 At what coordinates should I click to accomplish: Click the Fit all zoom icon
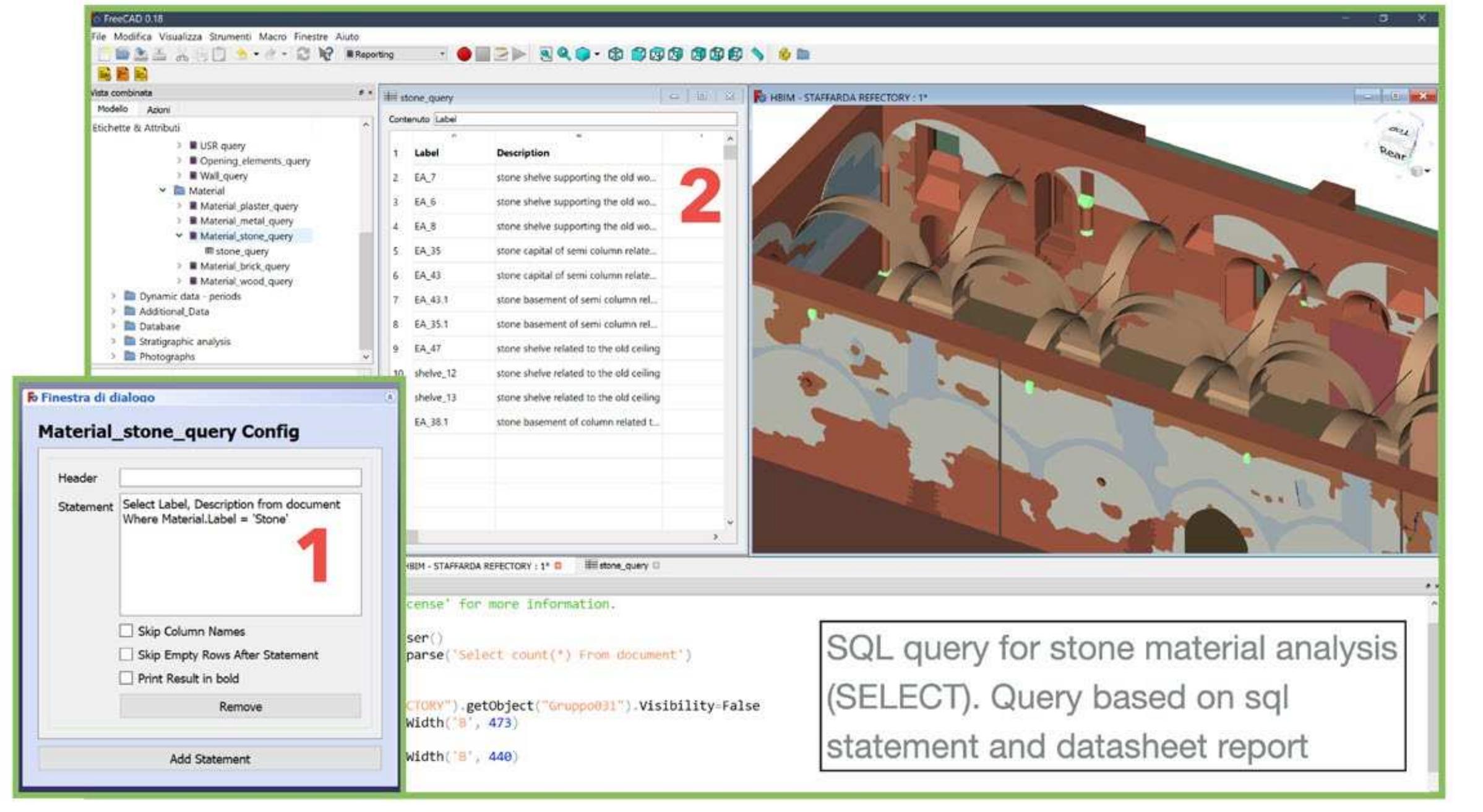click(546, 54)
